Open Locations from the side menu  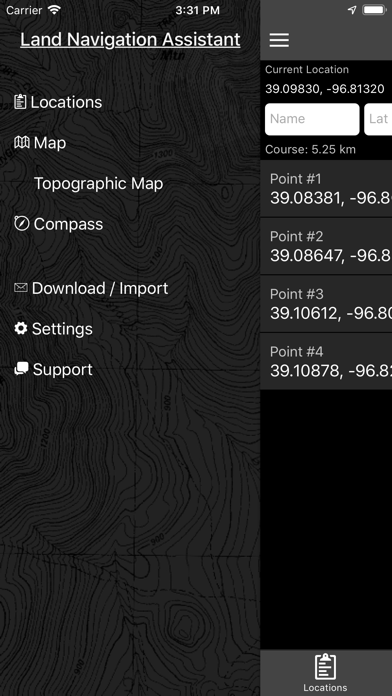[66, 102]
